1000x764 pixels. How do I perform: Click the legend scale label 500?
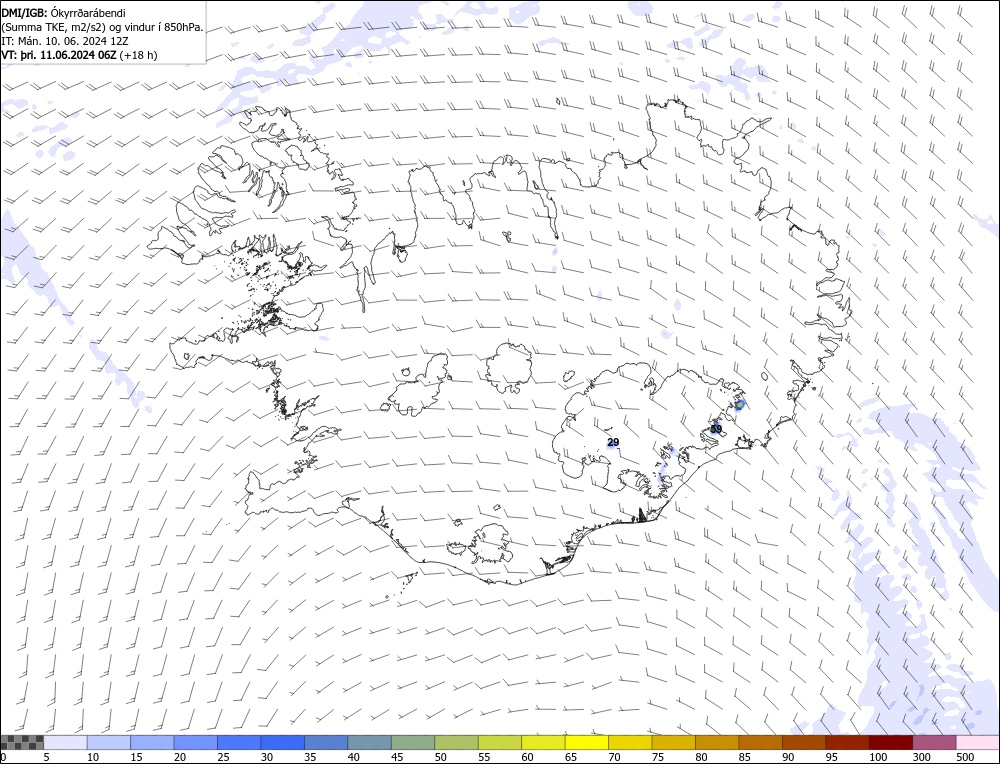pyautogui.click(x=964, y=757)
